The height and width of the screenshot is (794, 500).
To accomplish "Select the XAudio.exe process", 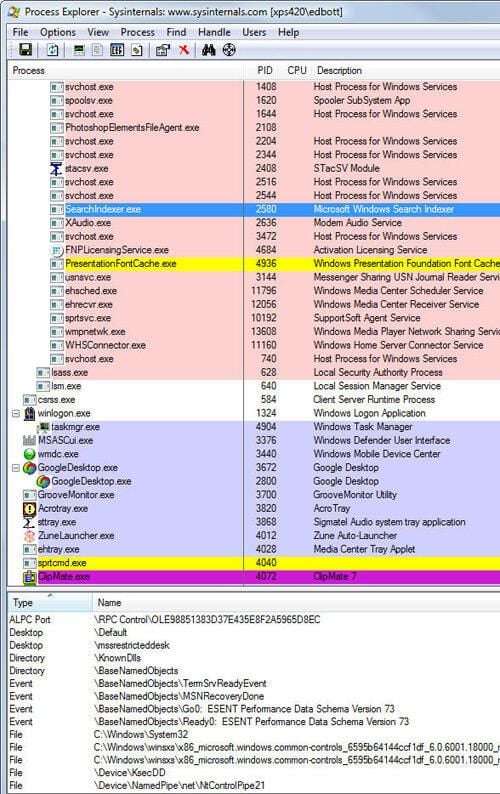I will pyautogui.click(x=88, y=223).
